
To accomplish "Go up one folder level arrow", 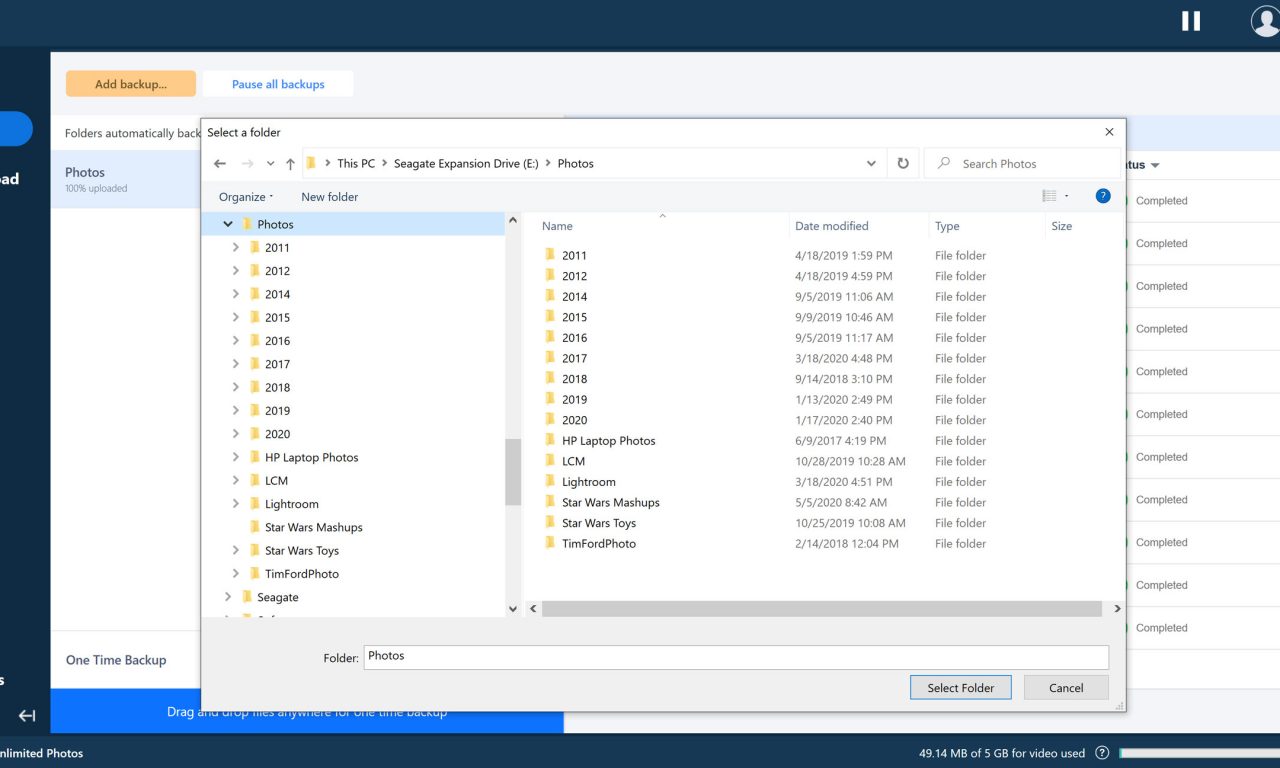I will [290, 164].
